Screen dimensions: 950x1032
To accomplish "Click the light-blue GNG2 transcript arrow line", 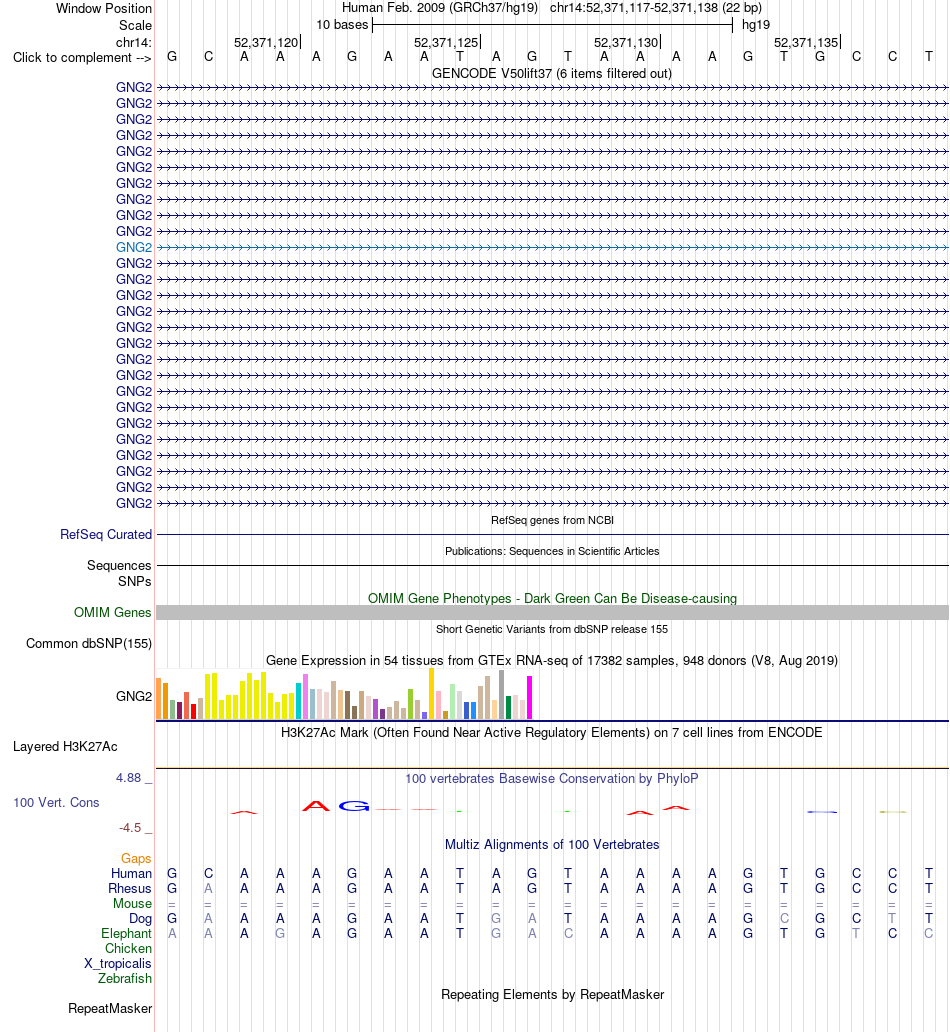I will pyautogui.click(x=552, y=247).
